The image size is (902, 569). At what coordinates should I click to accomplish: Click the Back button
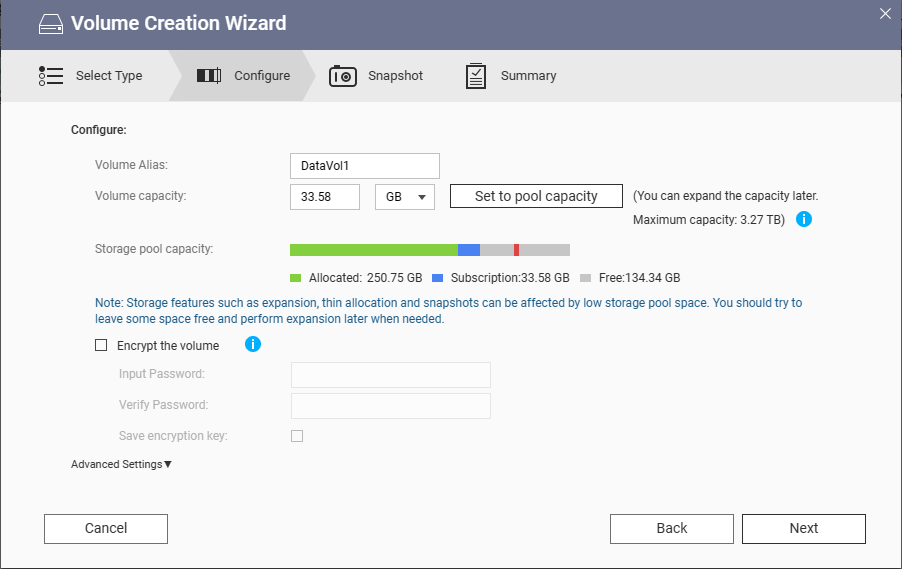pyautogui.click(x=672, y=529)
